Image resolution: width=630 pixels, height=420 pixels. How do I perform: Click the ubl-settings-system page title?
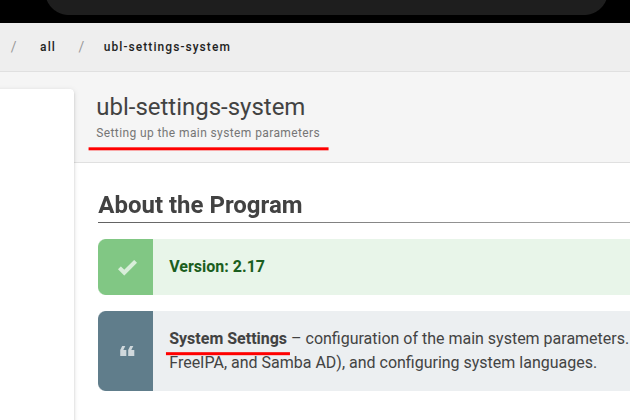[200, 107]
